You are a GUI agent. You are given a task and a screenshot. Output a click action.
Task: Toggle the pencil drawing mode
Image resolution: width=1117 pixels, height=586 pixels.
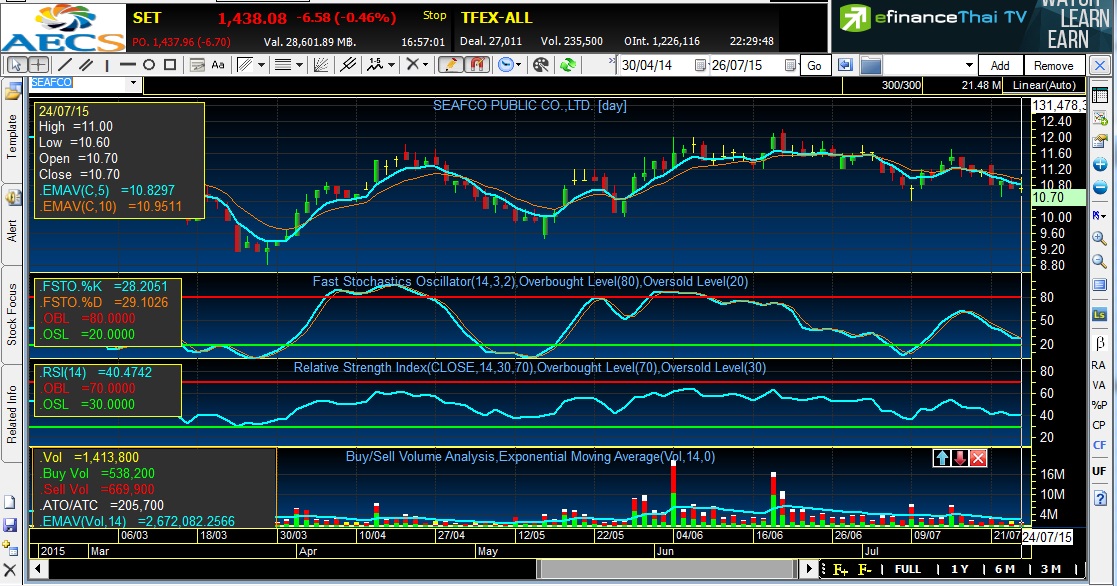pos(450,66)
